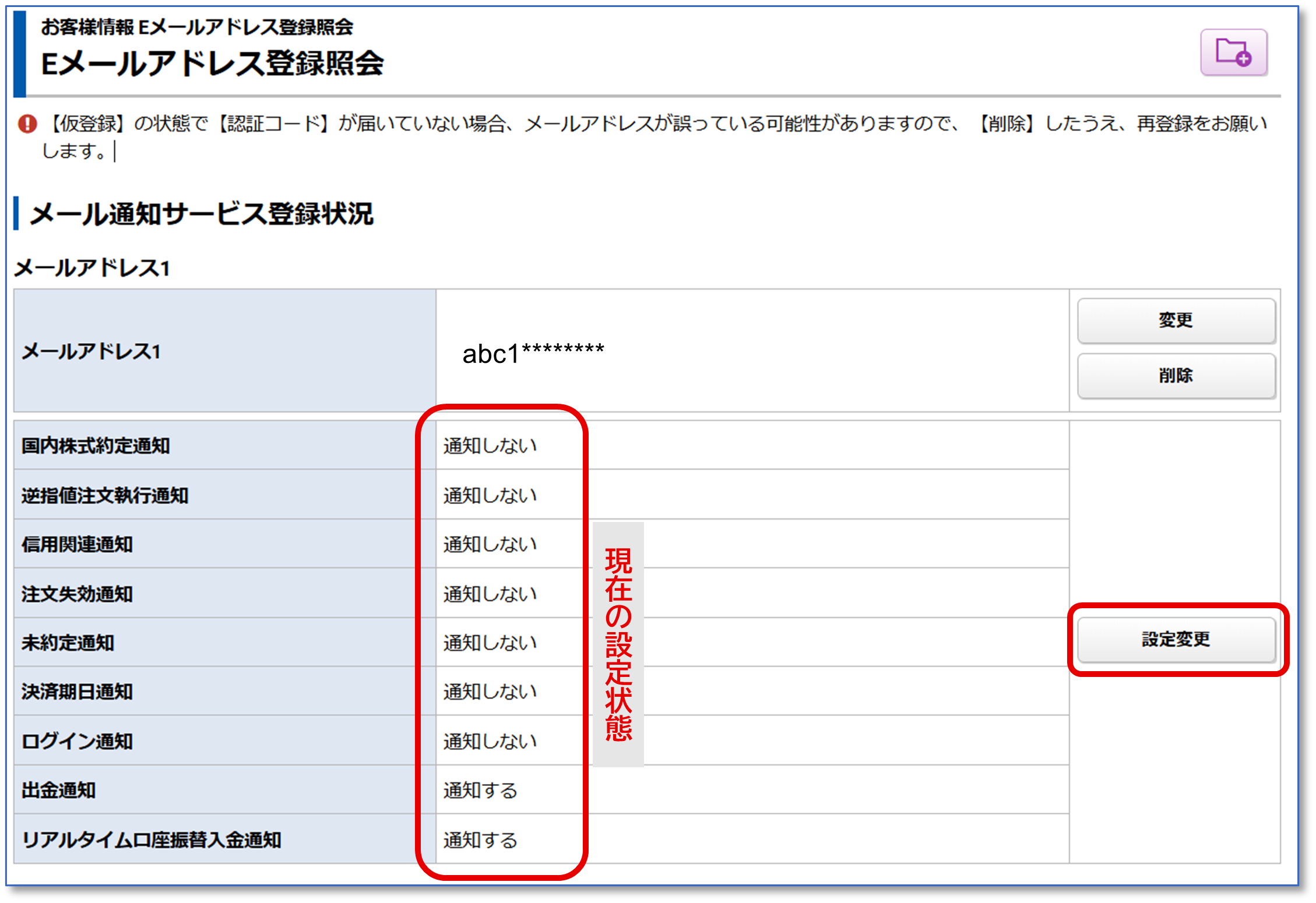Select the 逆指値注文執行通知 row label
The height and width of the screenshot is (903, 1316).
tap(105, 495)
